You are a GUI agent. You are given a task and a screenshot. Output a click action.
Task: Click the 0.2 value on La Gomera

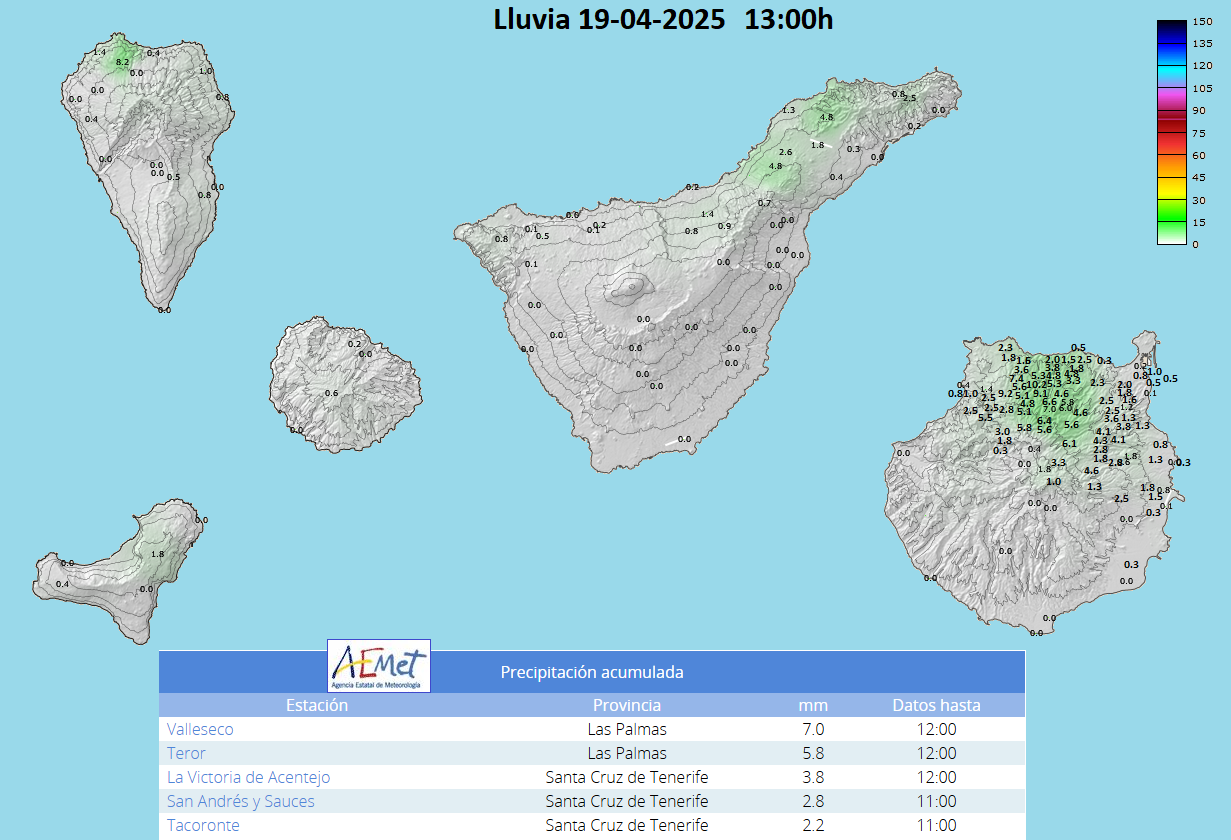[x=354, y=344]
